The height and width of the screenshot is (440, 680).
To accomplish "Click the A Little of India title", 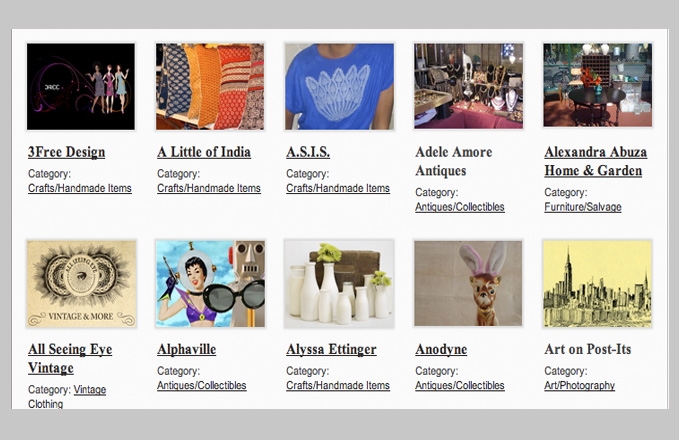I will [x=204, y=152].
